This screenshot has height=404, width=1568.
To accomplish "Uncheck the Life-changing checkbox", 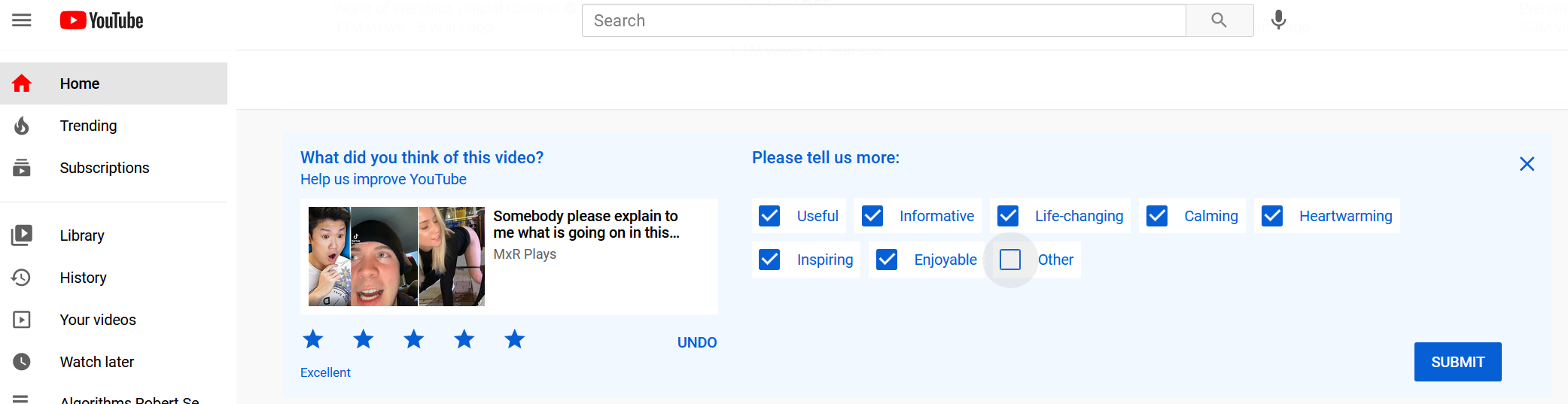I will tap(1008, 216).
